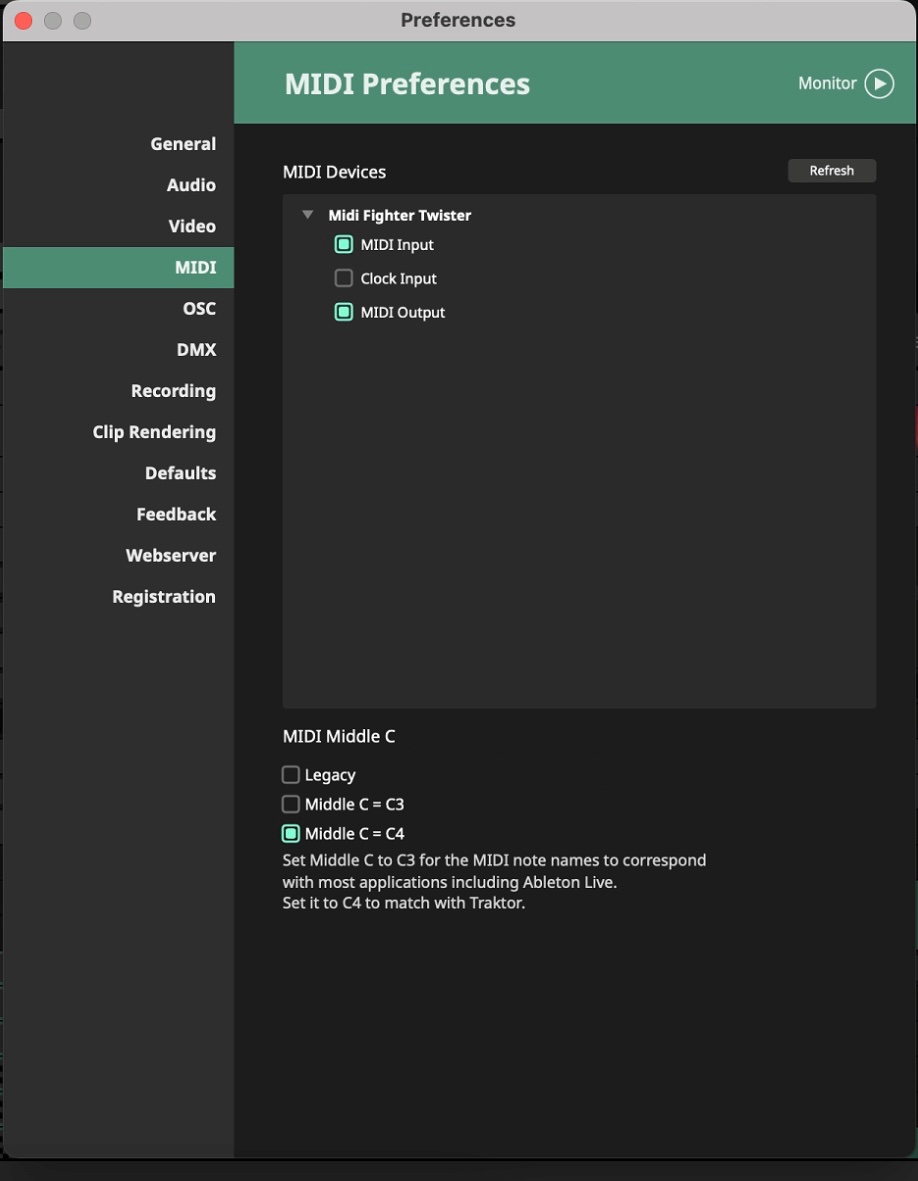Uncheck the MIDI Output checkbox
This screenshot has height=1181, width=918.
tap(344, 313)
